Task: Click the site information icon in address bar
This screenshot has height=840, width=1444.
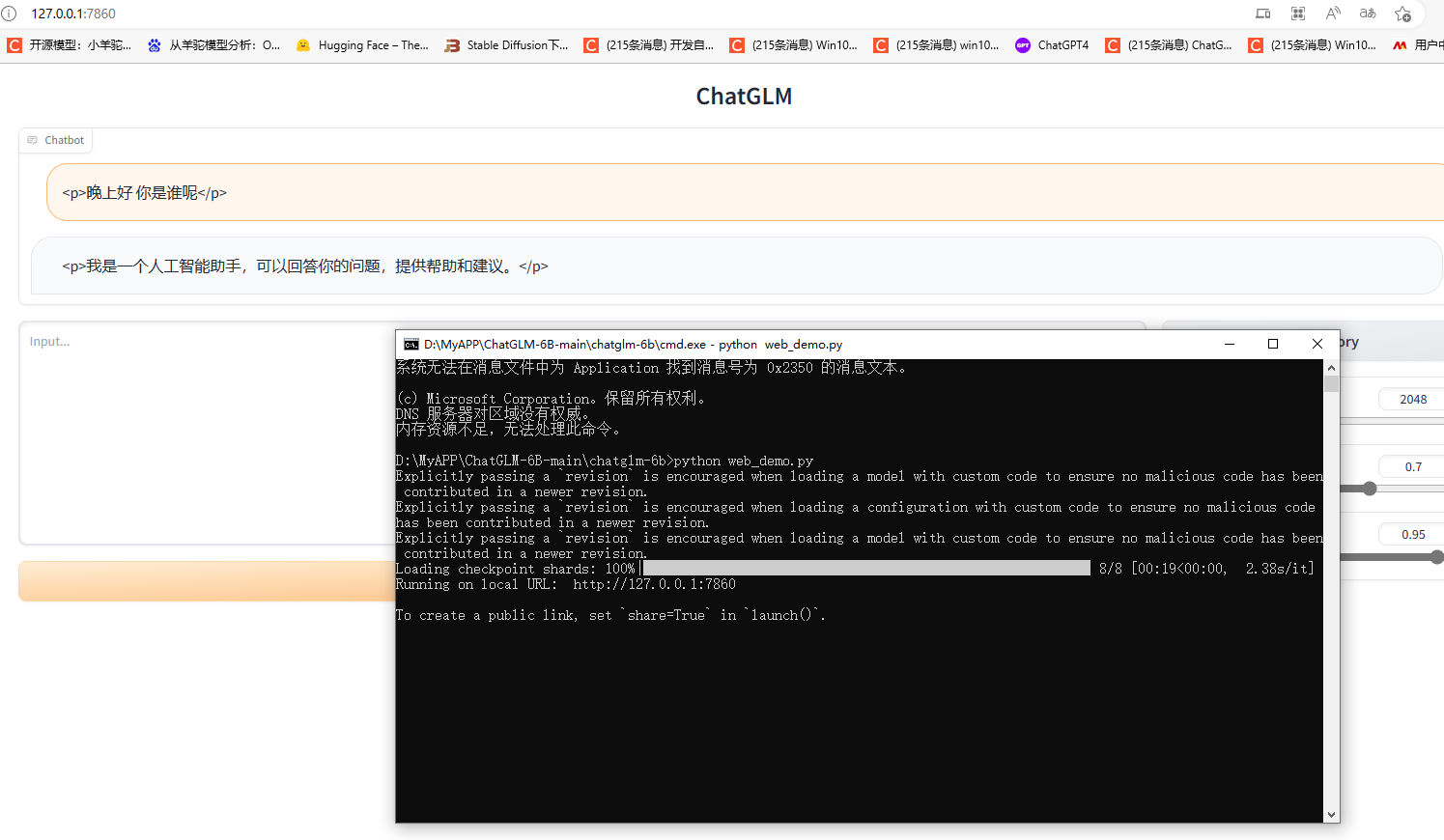Action: (9, 14)
